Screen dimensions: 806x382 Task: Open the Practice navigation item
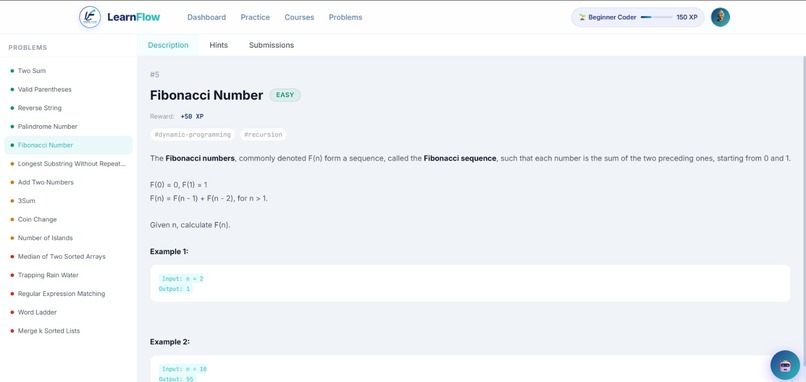click(x=255, y=17)
